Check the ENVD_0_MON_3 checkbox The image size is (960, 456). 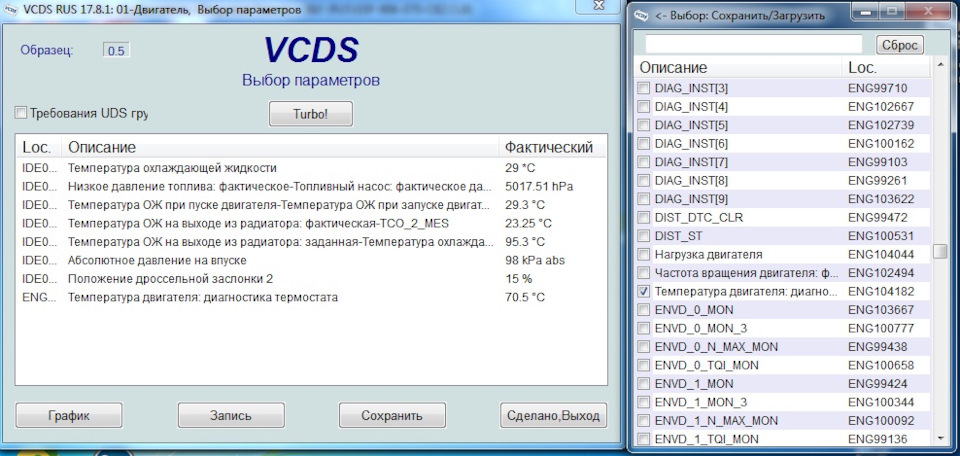tap(643, 328)
